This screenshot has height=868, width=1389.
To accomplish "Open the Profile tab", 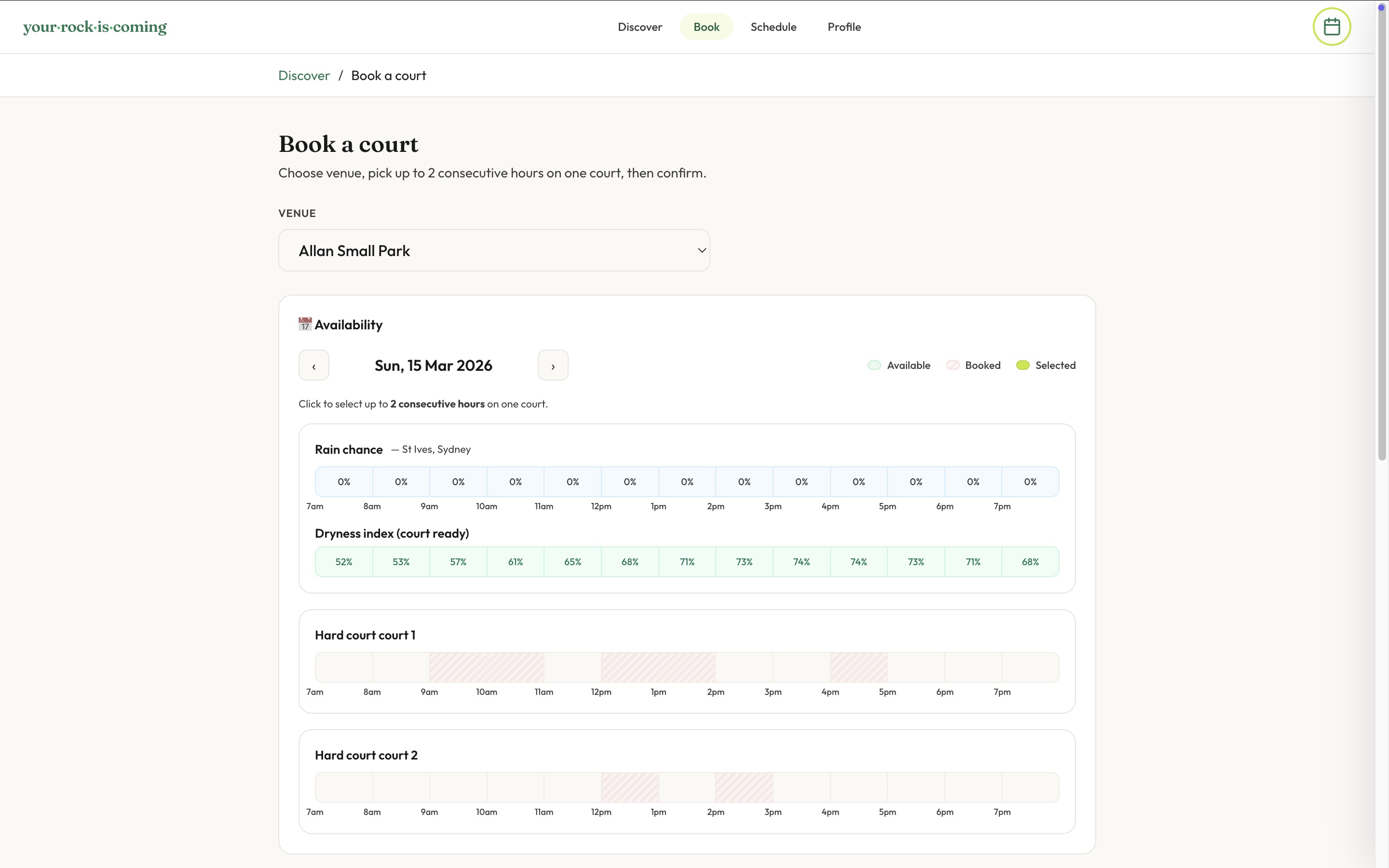I will click(844, 27).
